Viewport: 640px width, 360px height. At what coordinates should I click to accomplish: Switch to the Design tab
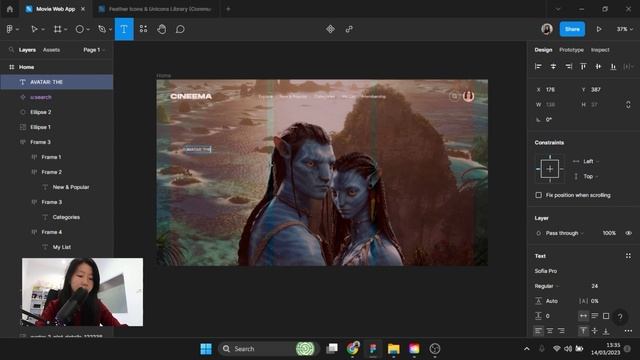[543, 50]
